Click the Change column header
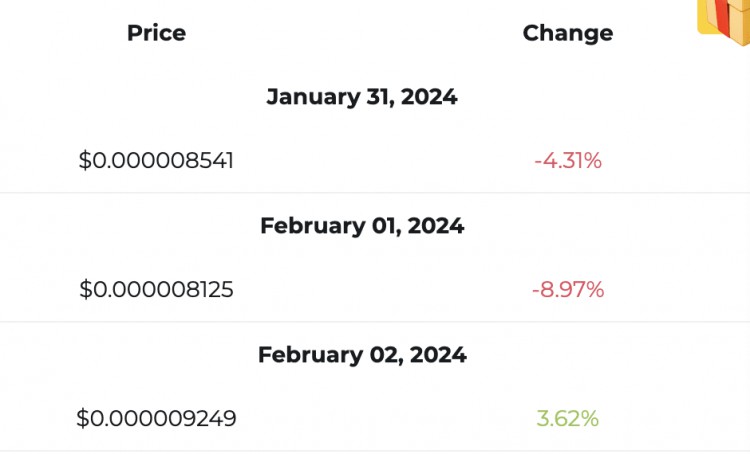 (568, 33)
